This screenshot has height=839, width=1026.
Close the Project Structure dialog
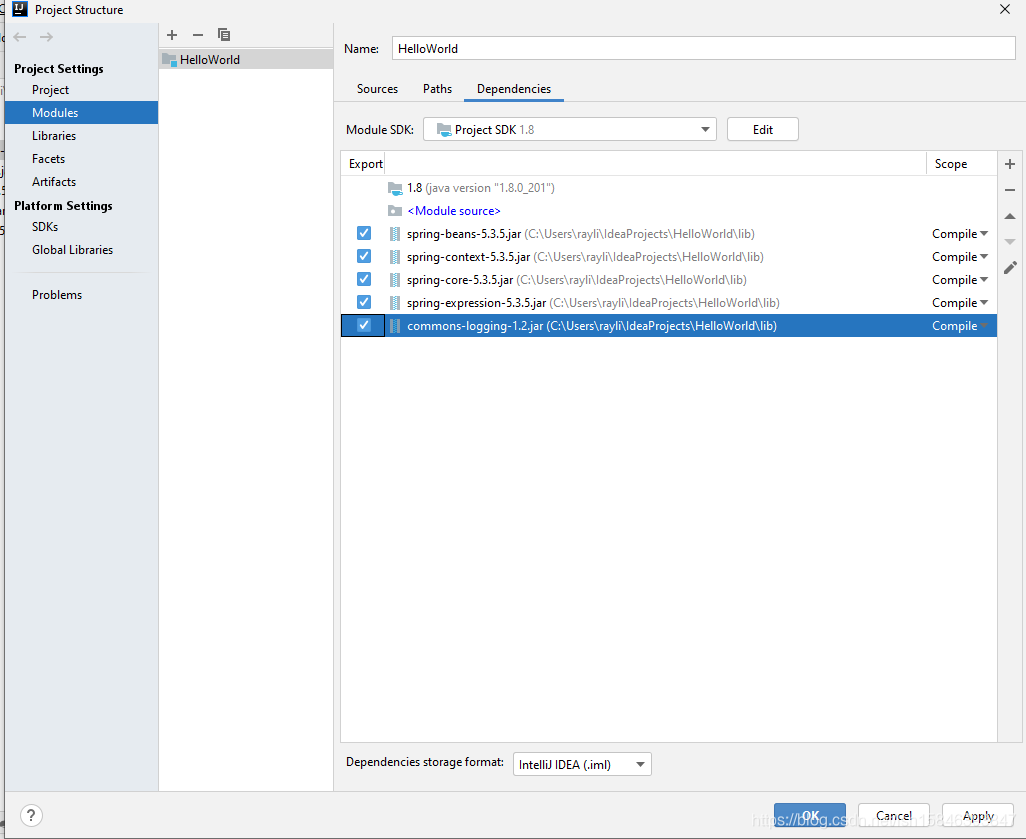pyautogui.click(x=1004, y=9)
